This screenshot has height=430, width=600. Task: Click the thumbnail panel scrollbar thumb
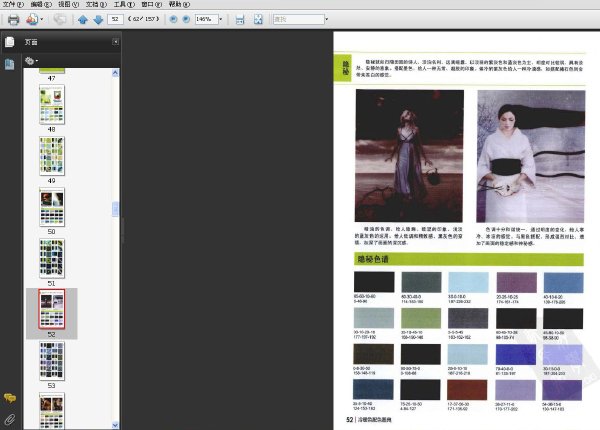tap(115, 209)
